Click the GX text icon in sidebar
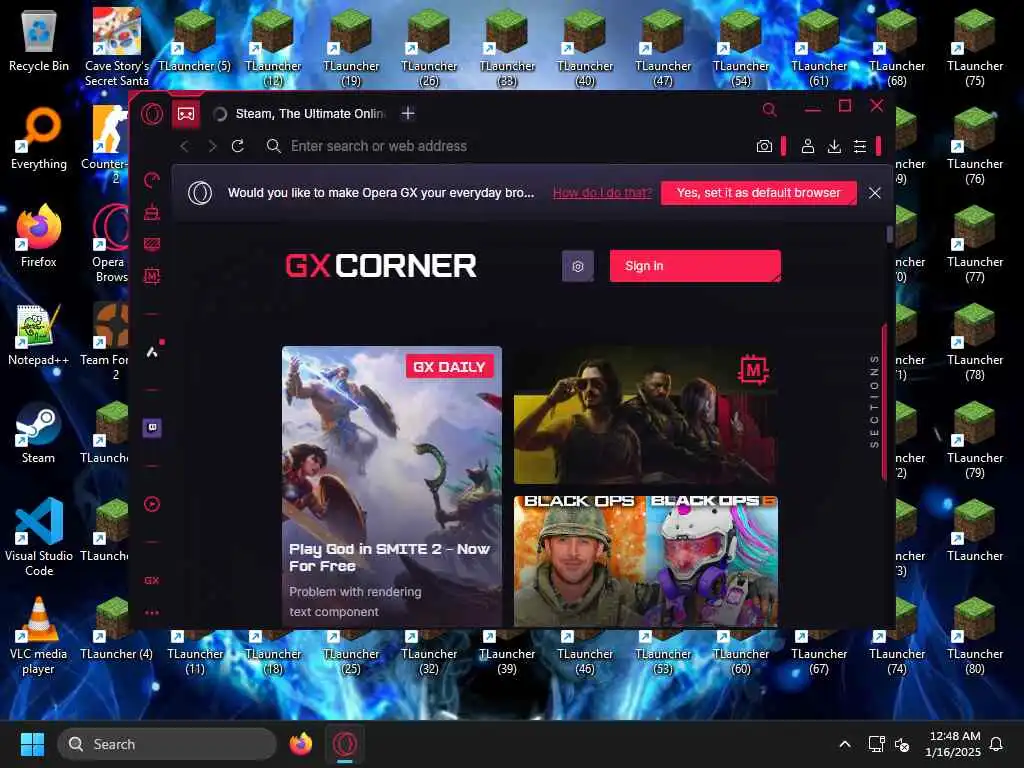1024x768 pixels. 152,580
